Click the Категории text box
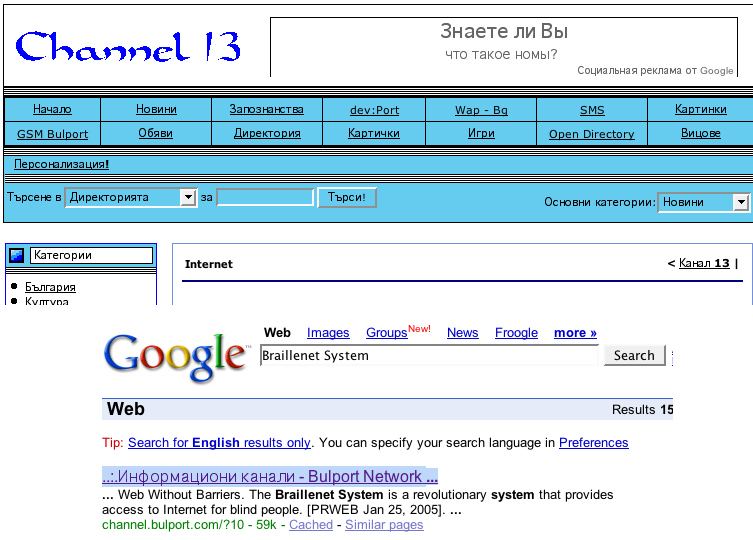 [91, 255]
